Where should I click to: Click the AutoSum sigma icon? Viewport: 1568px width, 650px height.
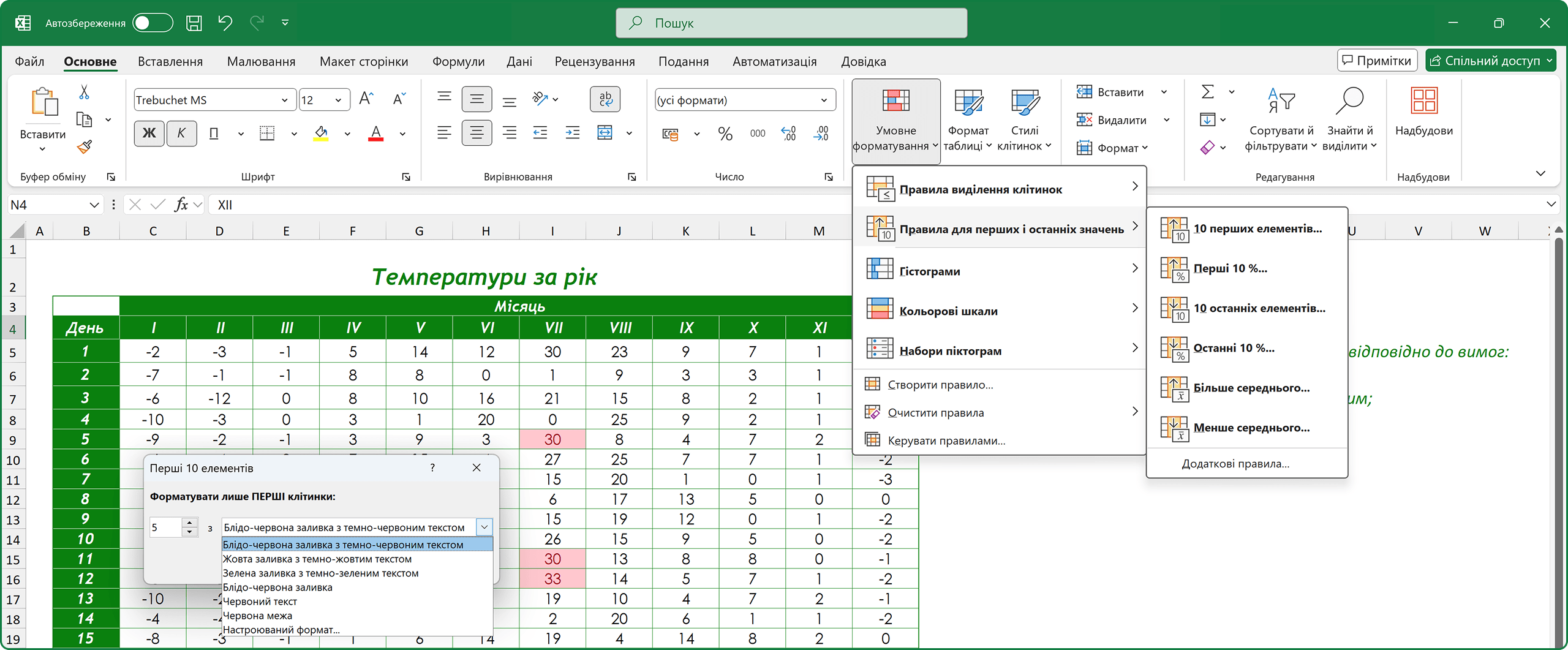coord(1207,92)
